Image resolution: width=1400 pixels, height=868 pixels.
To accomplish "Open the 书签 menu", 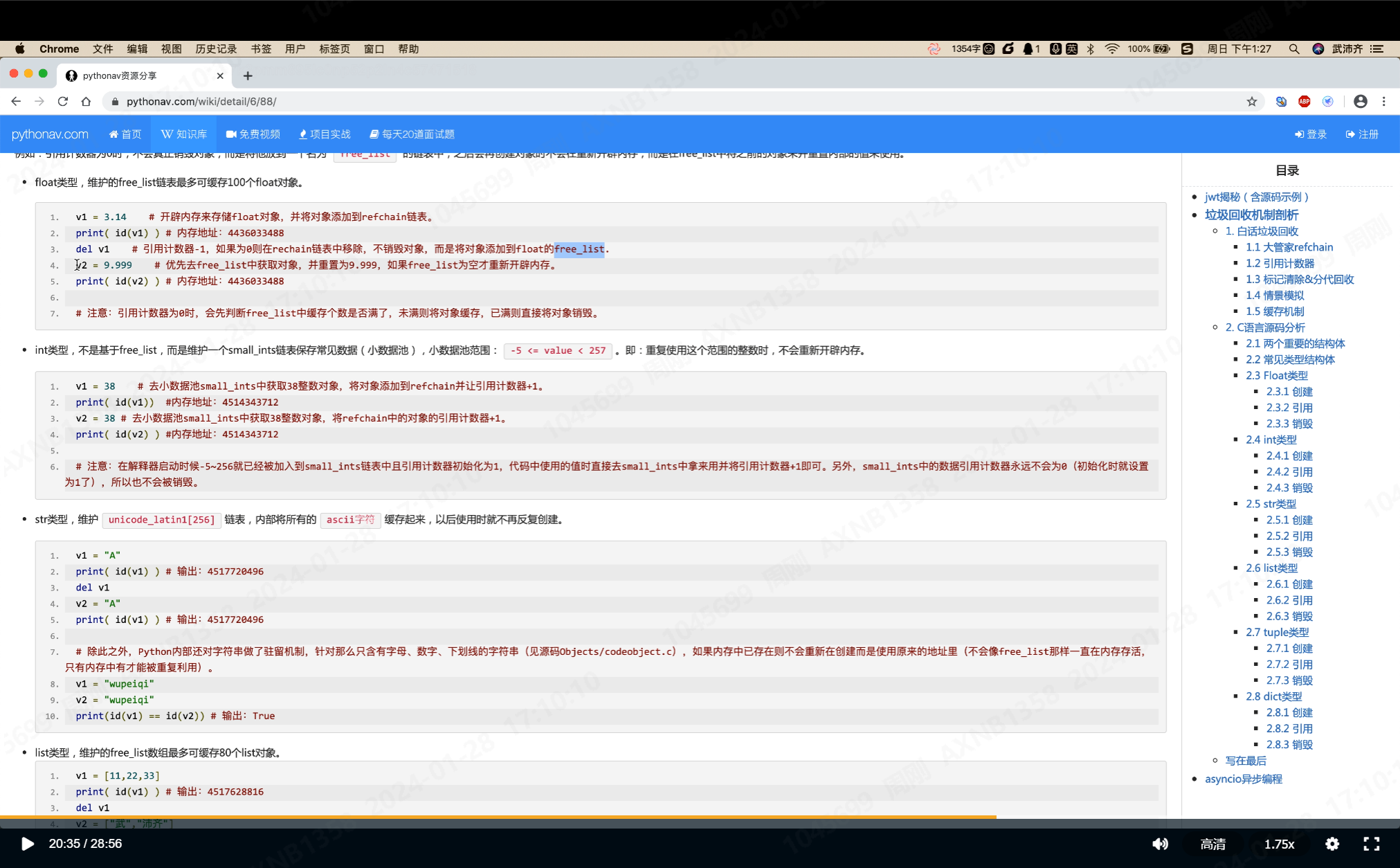I will 261,48.
